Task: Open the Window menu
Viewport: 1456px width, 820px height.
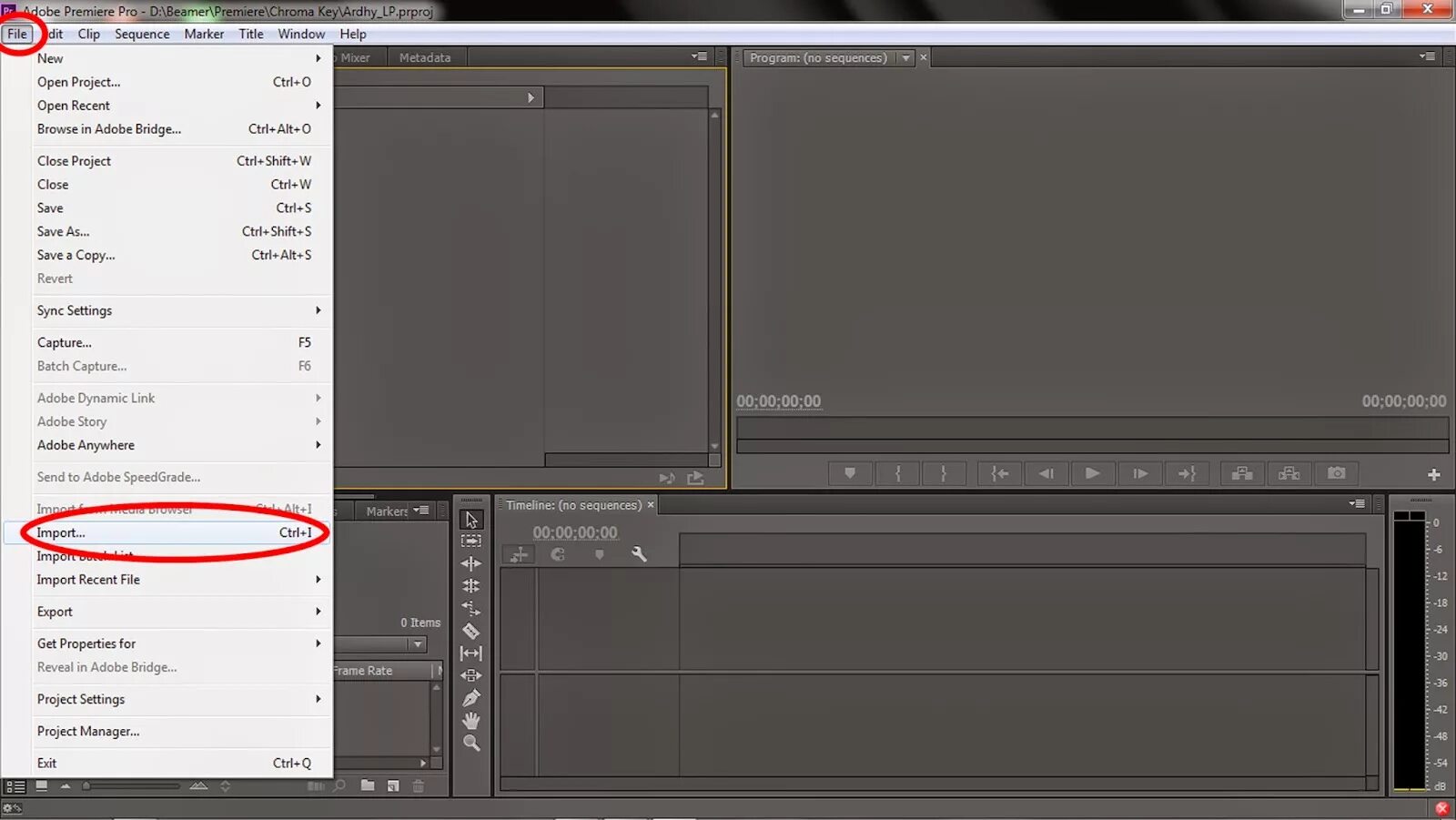Action: [301, 34]
